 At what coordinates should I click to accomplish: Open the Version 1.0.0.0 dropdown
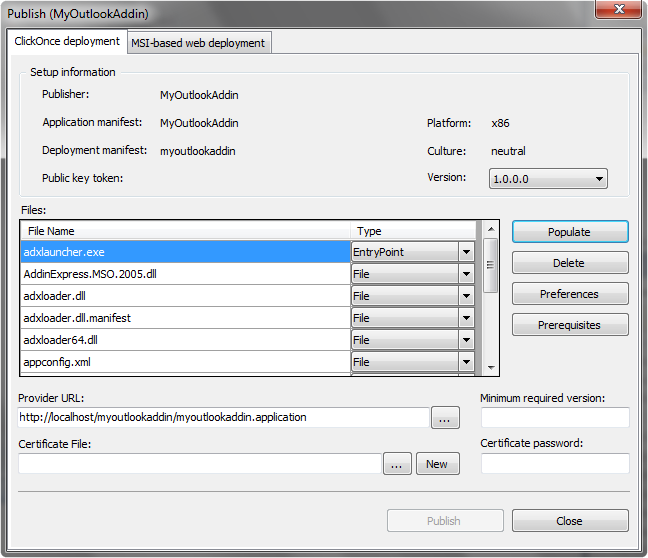tap(548, 179)
